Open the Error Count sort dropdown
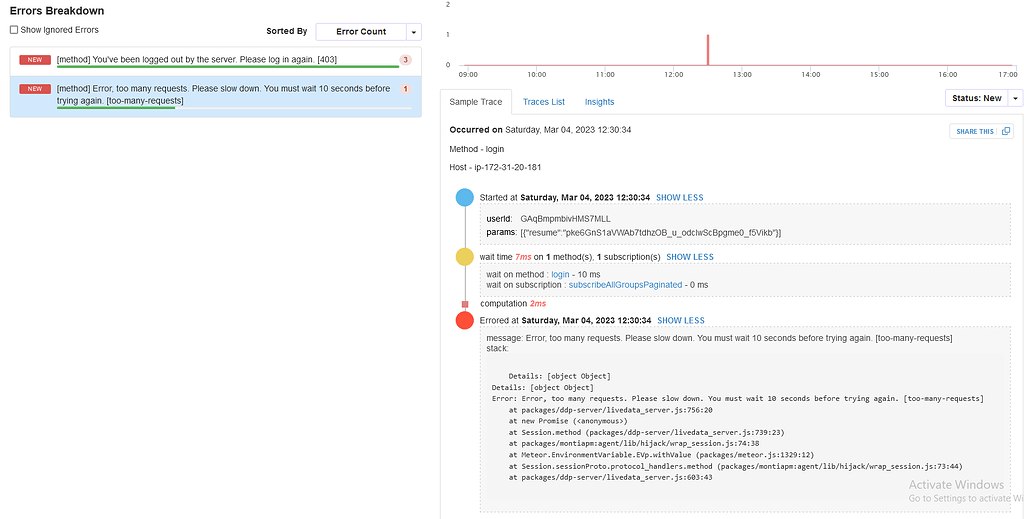Viewport: 1024px width, 519px height. click(360, 32)
